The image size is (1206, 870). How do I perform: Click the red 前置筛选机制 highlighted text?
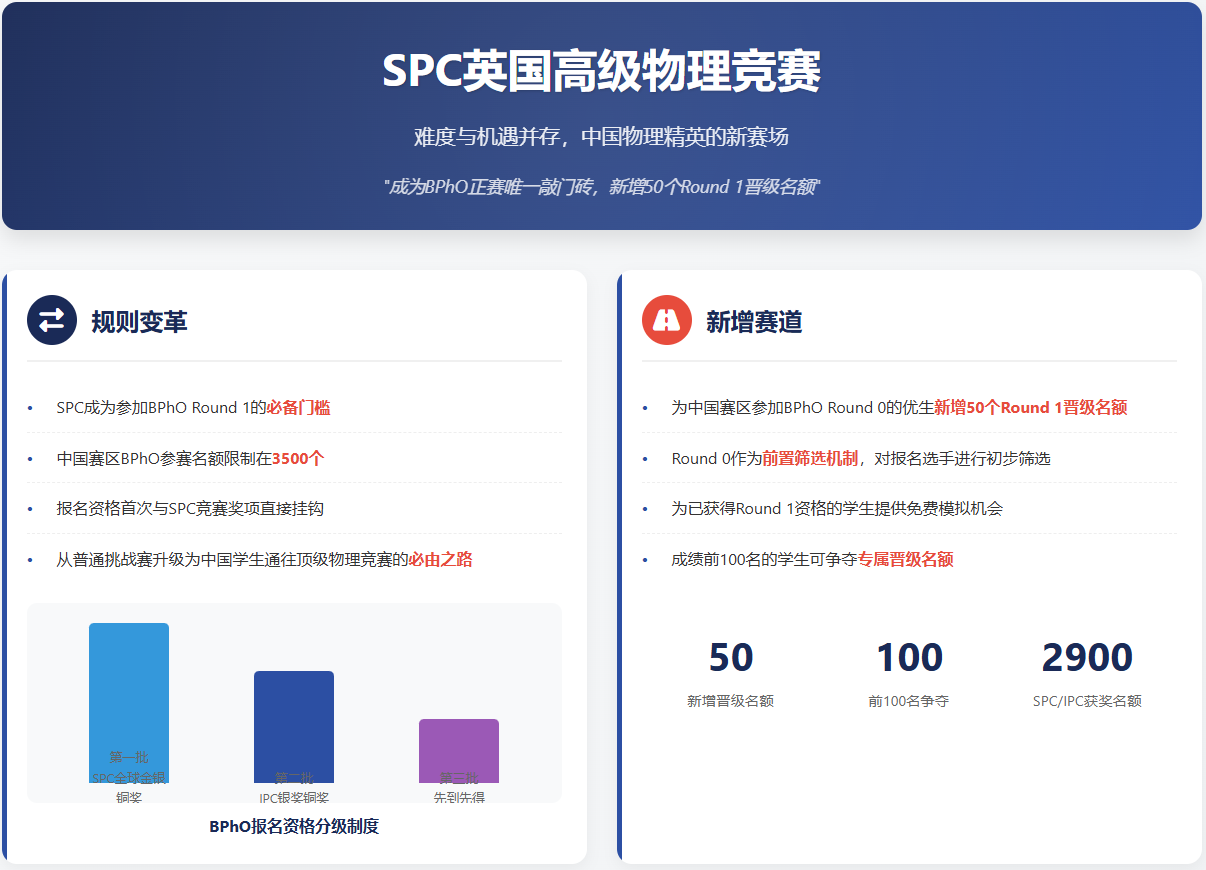(x=810, y=459)
